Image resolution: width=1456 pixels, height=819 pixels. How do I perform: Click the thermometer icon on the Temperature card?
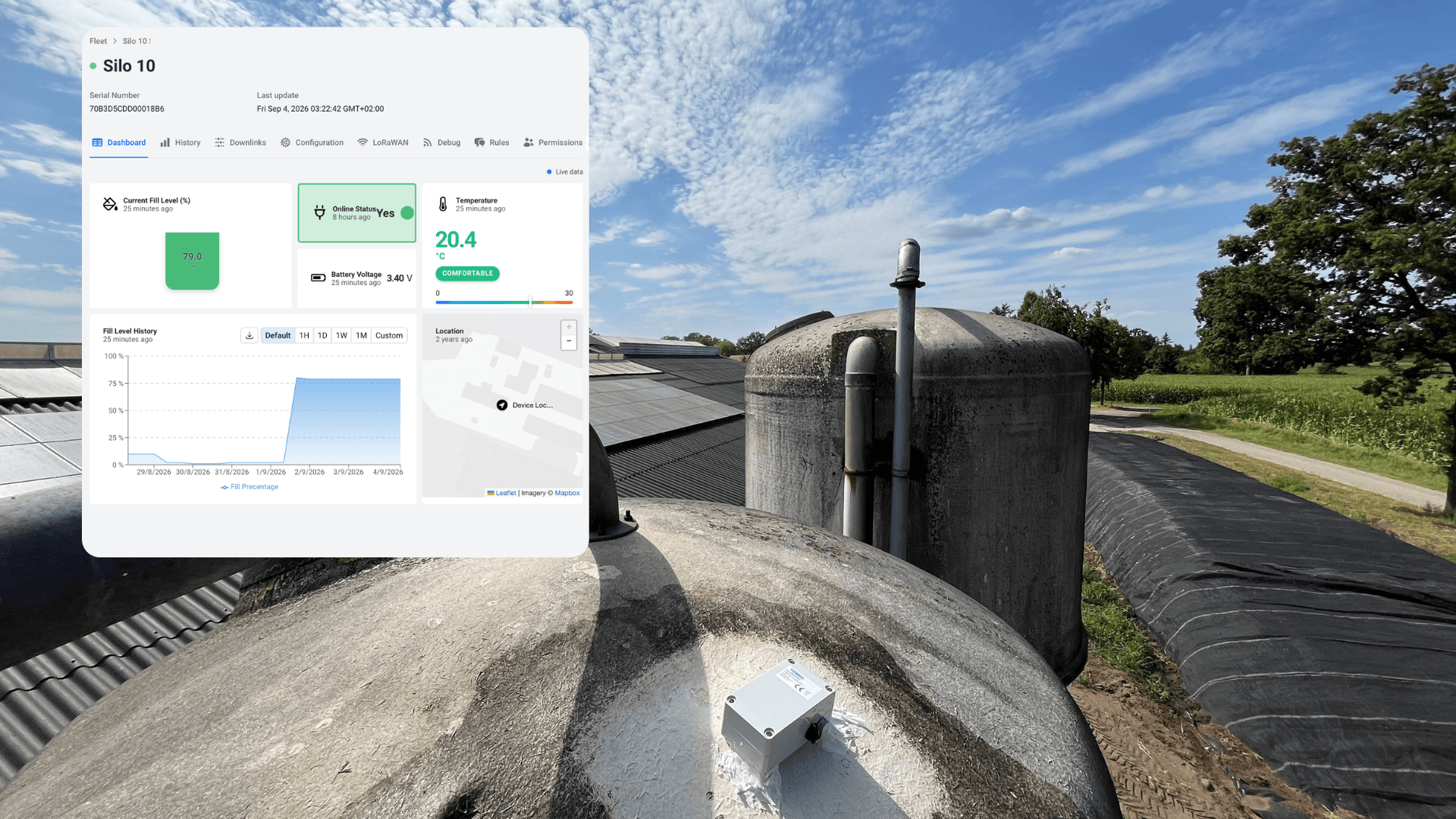point(443,204)
